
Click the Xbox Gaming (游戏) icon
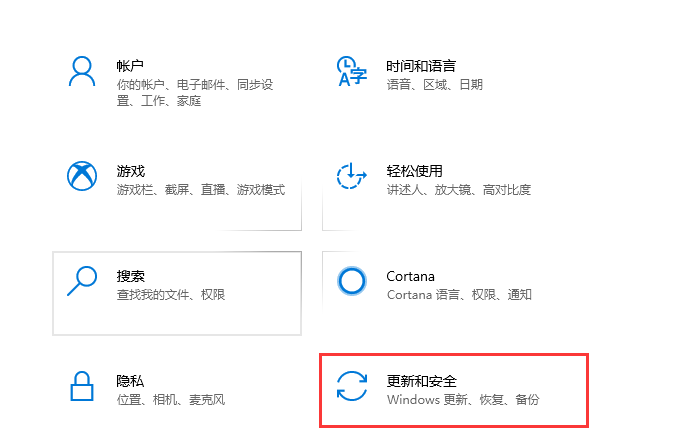81,176
